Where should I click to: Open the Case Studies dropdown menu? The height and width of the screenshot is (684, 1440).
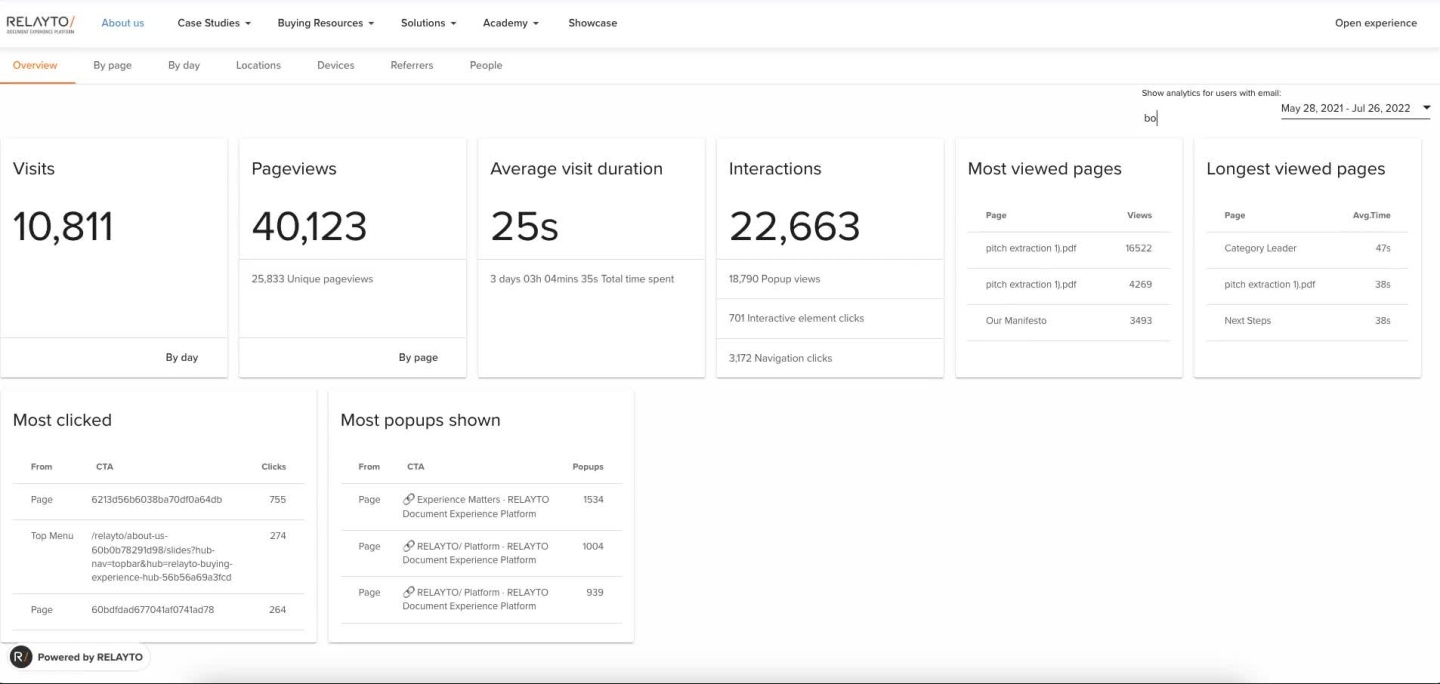tap(214, 23)
